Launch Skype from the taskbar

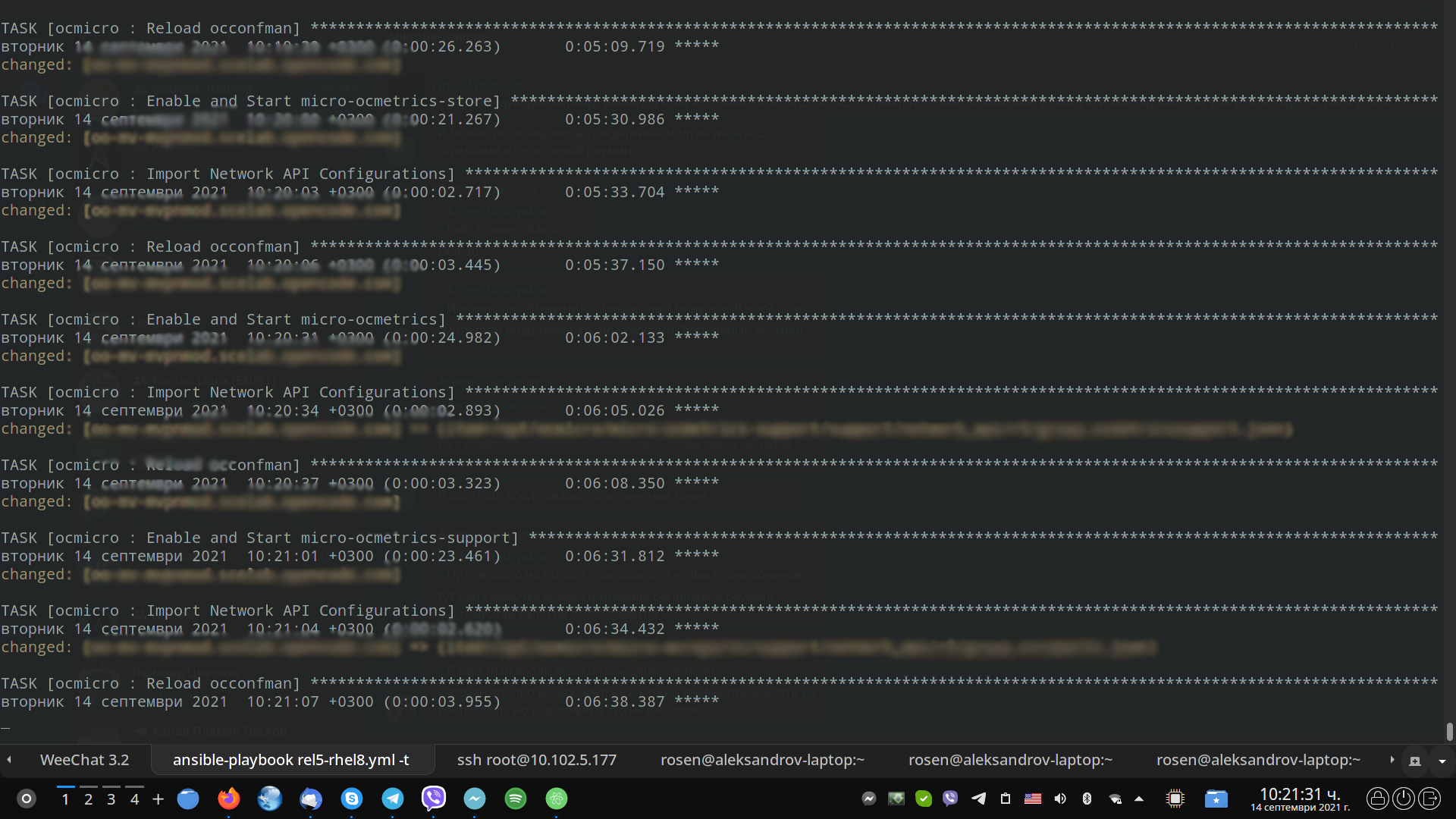coord(351,799)
